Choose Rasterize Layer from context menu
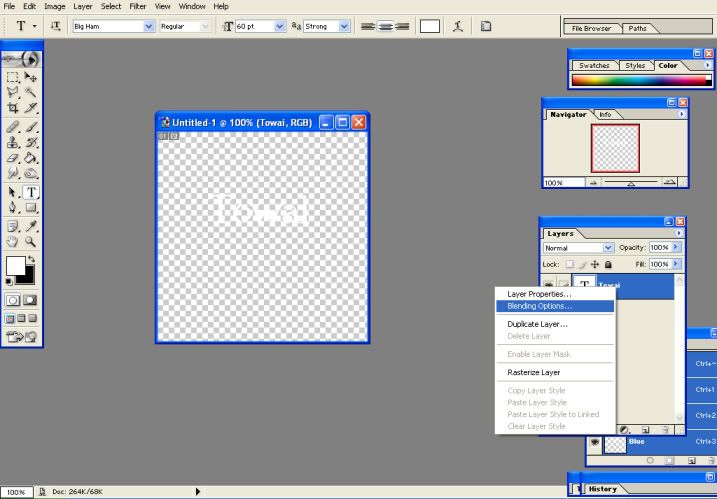This screenshot has width=717, height=499. coord(555,372)
